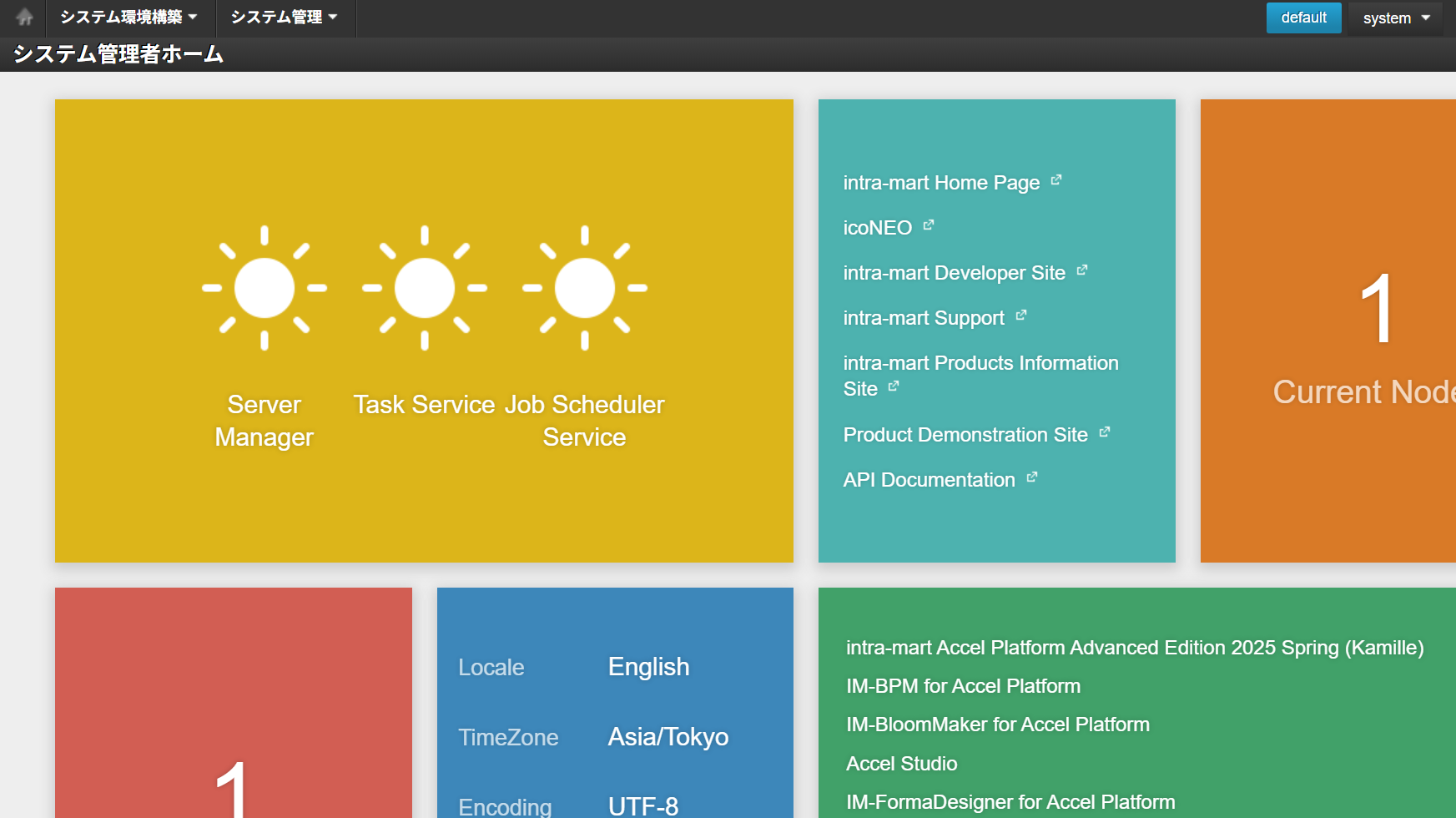
Task: Click external icon beside intra-mart Home Page
Action: 1056,179
